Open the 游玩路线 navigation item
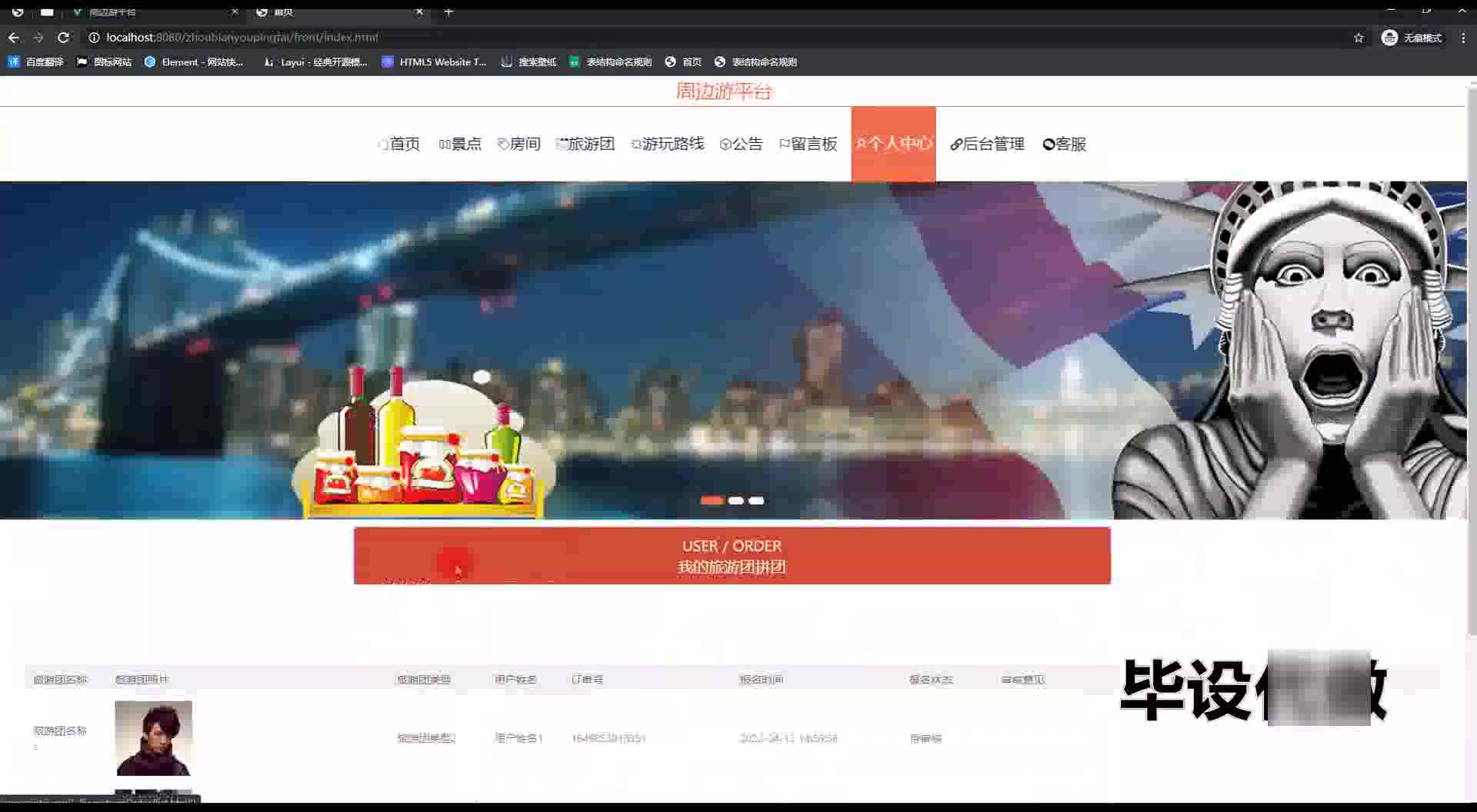The image size is (1477, 812). tap(667, 144)
